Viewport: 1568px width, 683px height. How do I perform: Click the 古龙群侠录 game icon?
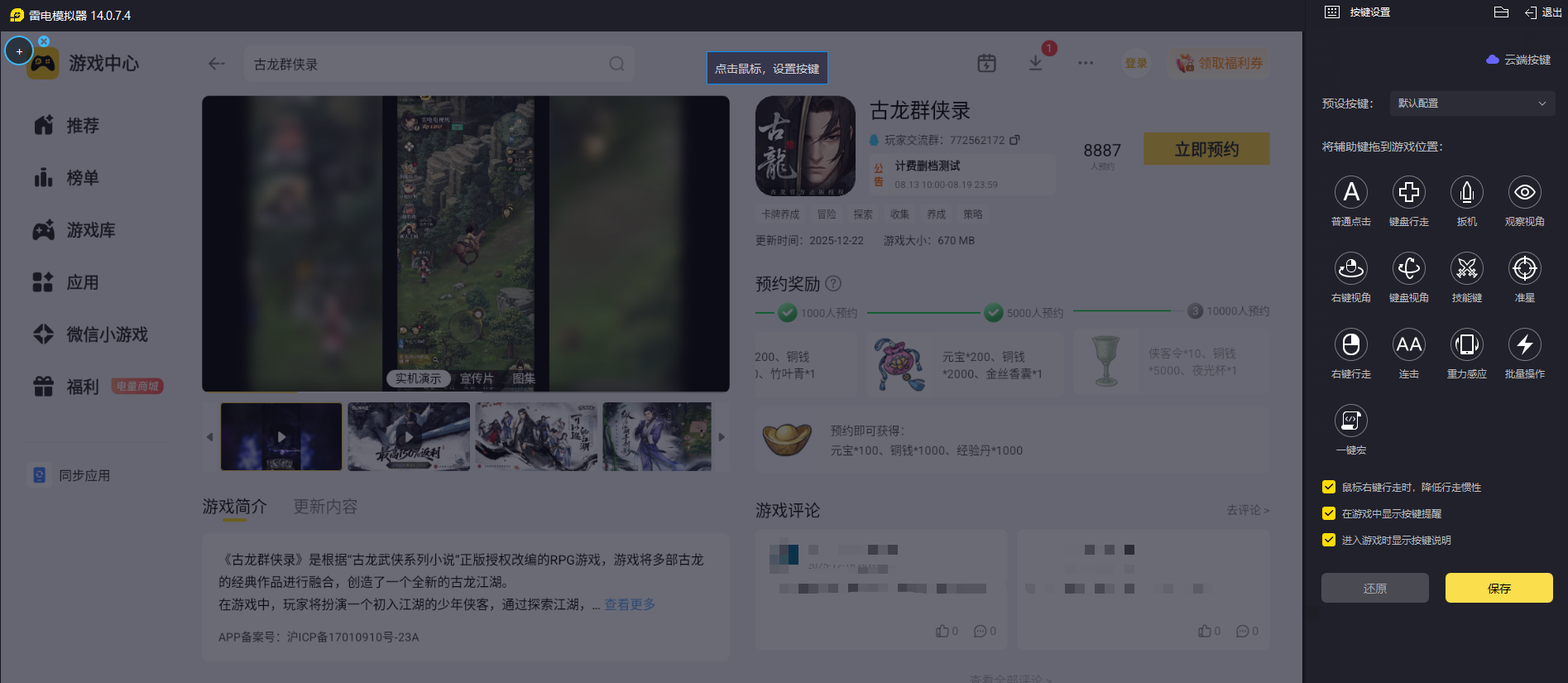click(x=805, y=147)
